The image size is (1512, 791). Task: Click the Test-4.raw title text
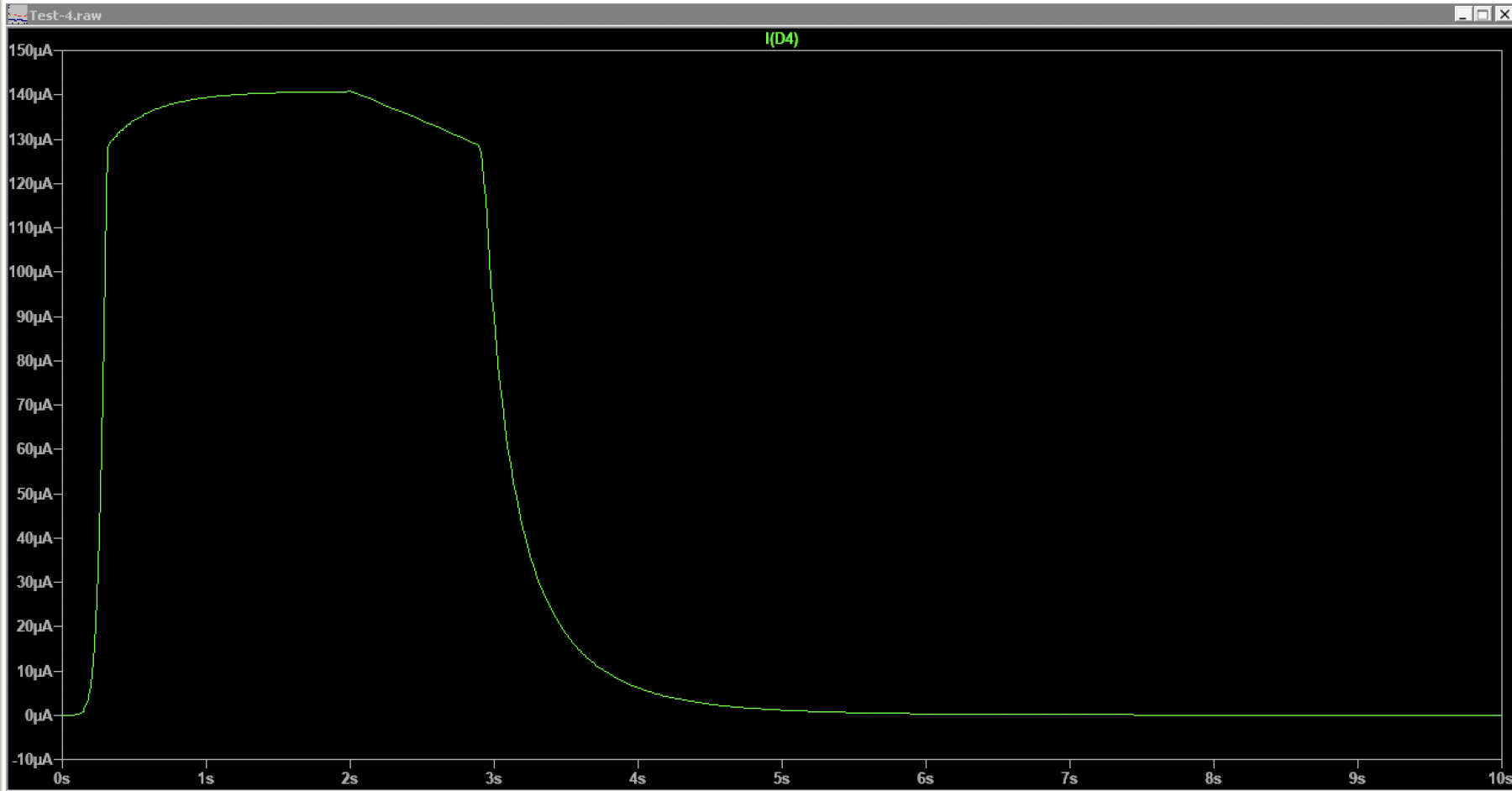click(66, 15)
